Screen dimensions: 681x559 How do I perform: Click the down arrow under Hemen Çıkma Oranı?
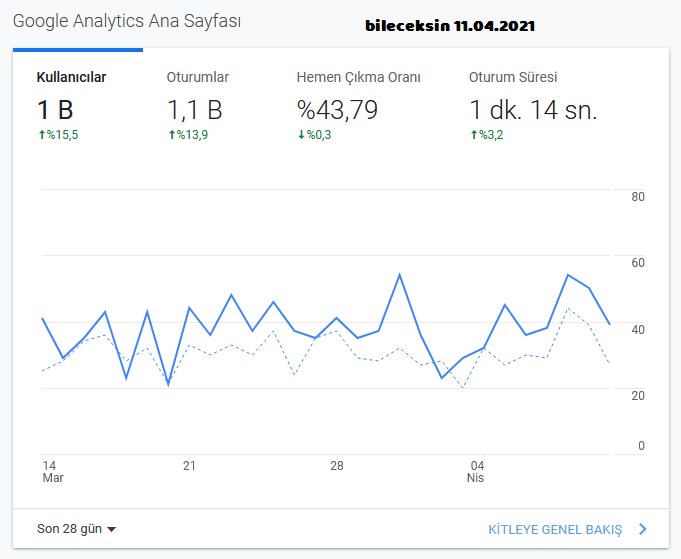tap(301, 135)
